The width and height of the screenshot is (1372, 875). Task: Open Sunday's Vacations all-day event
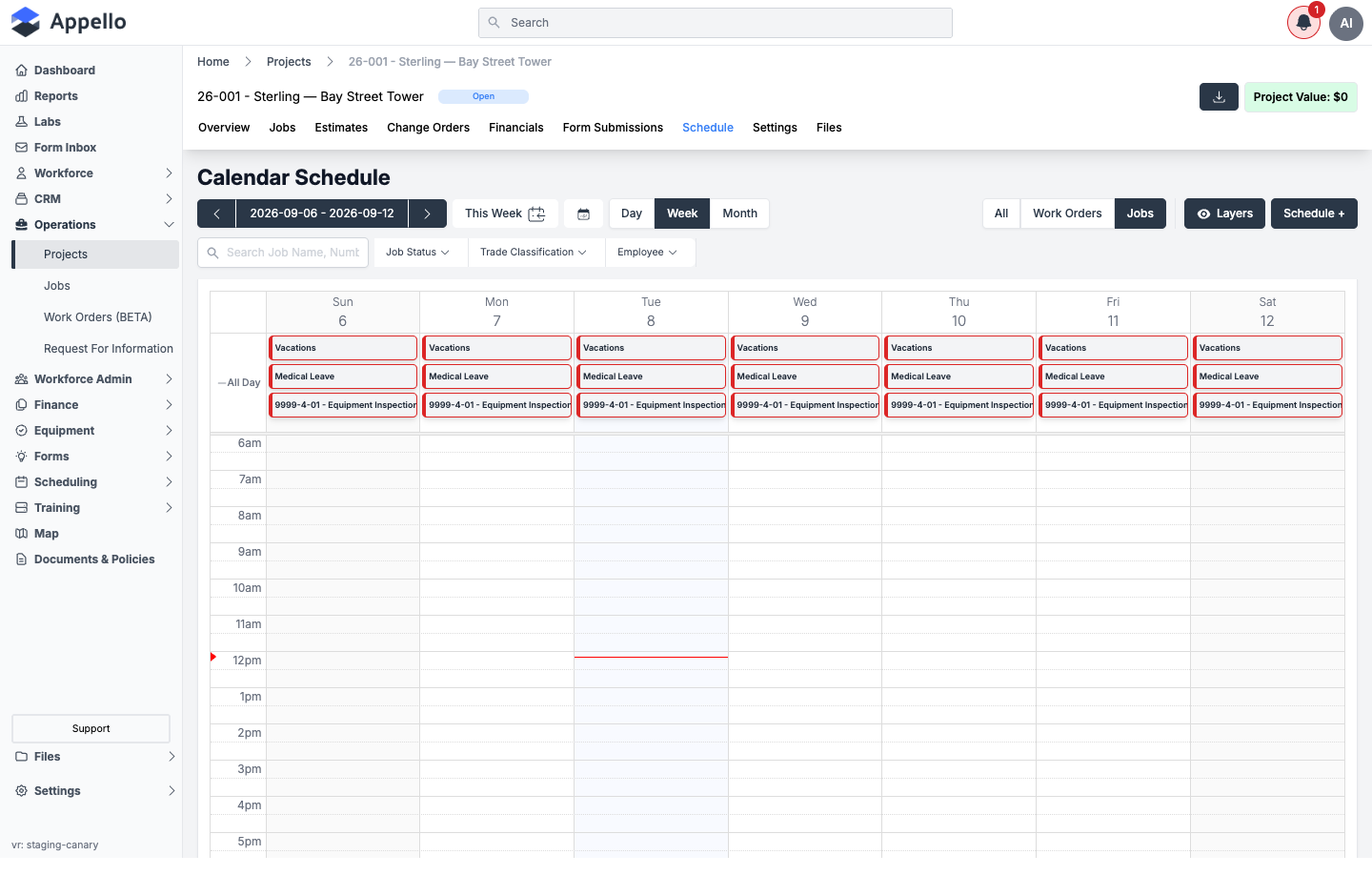tap(343, 348)
